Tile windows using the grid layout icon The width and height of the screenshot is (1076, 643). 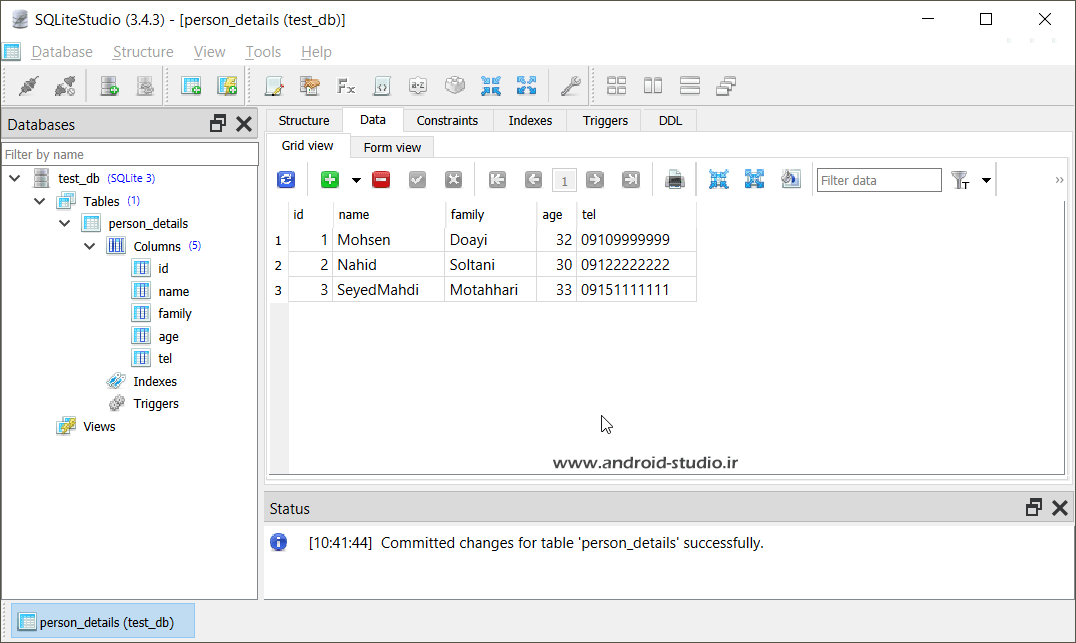tap(616, 86)
